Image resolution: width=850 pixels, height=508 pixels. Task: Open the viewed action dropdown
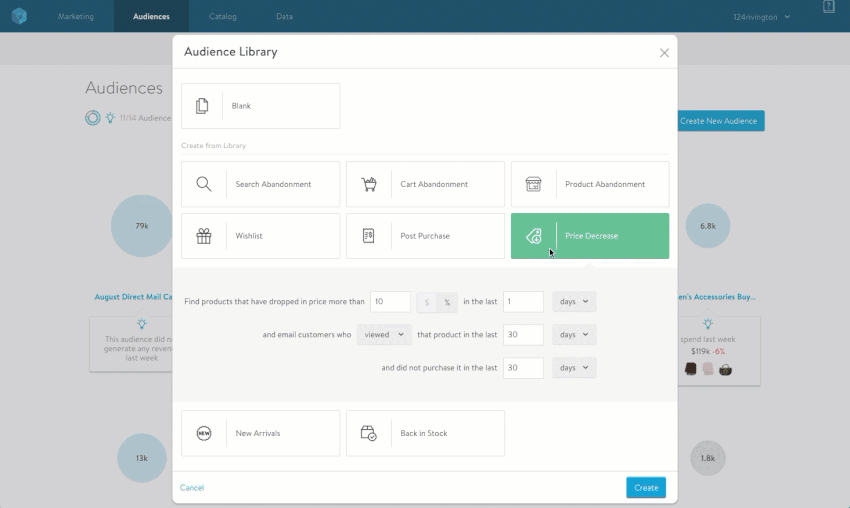[x=384, y=335]
